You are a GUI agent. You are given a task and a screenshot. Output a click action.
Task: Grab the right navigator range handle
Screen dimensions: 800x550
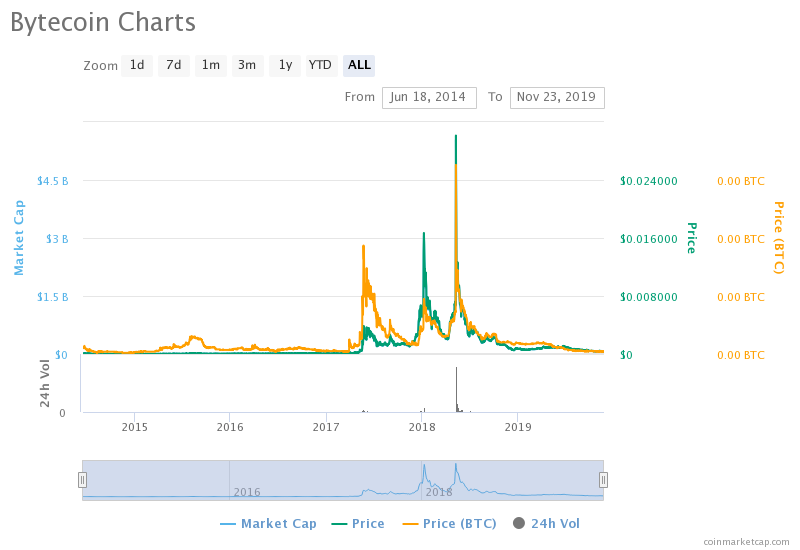click(x=603, y=480)
